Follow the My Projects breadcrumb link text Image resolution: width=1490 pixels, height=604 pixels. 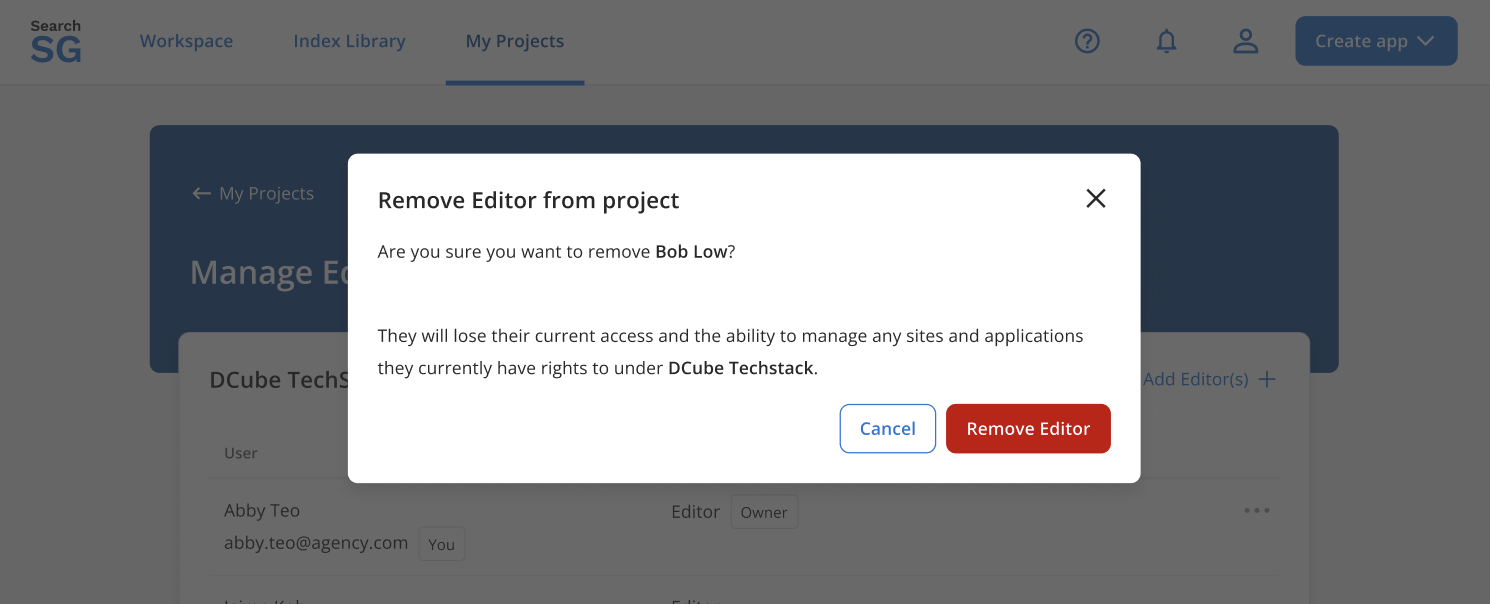pyautogui.click(x=266, y=194)
